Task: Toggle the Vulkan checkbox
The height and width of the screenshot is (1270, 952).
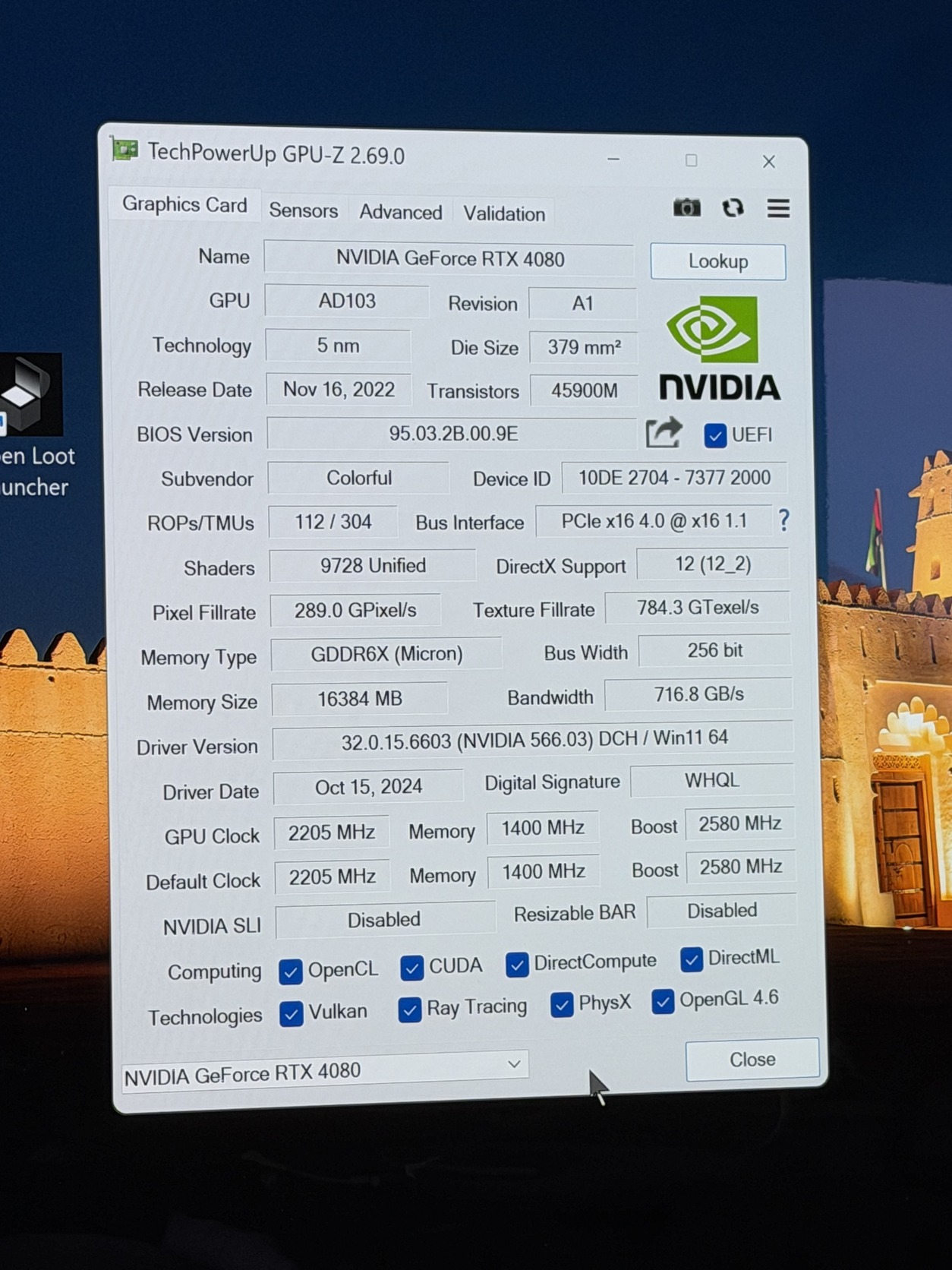Action: 292,1014
